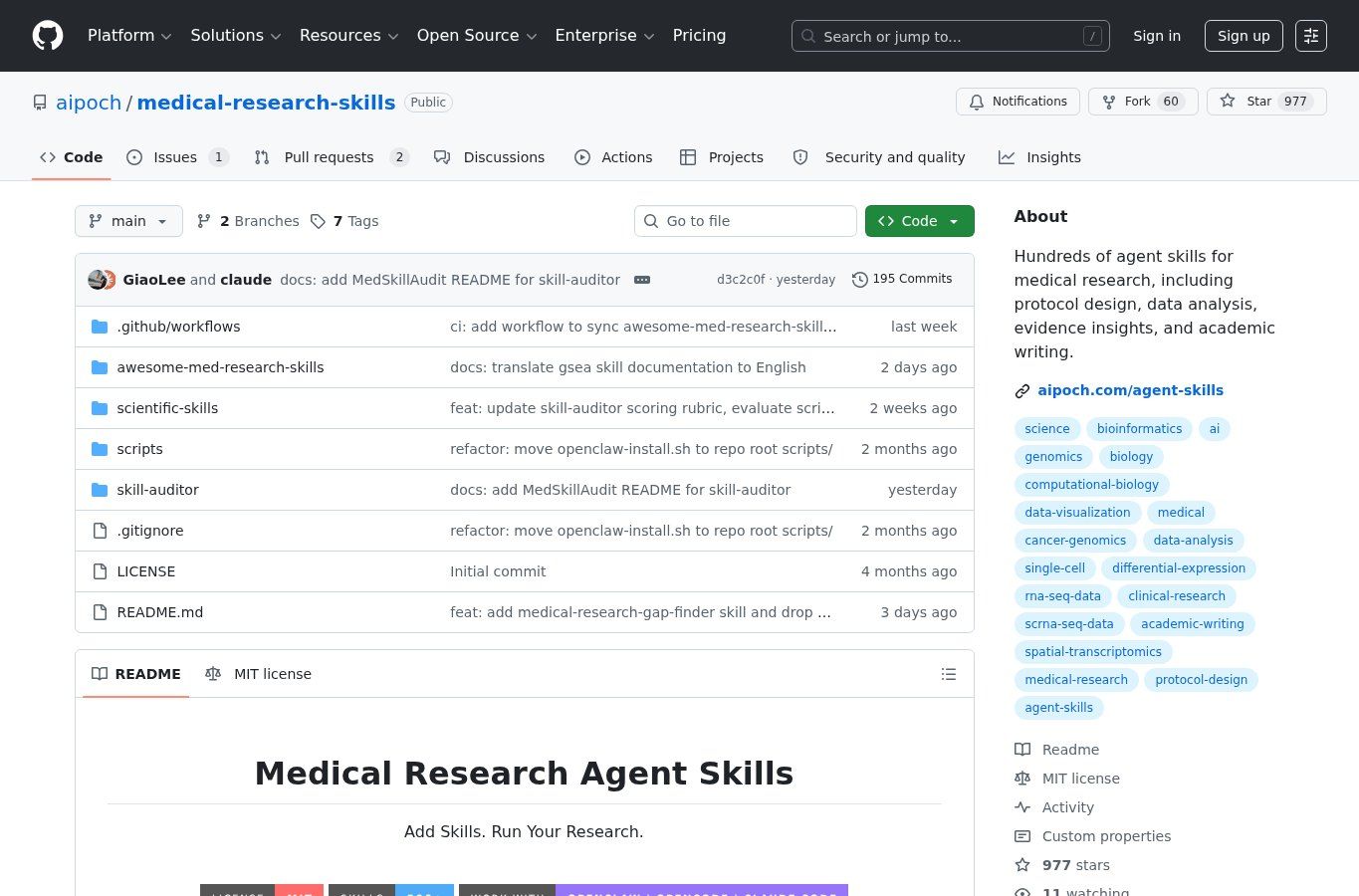Expand the Open Source menu
Viewport: 1359px width, 896px height.
[477, 36]
